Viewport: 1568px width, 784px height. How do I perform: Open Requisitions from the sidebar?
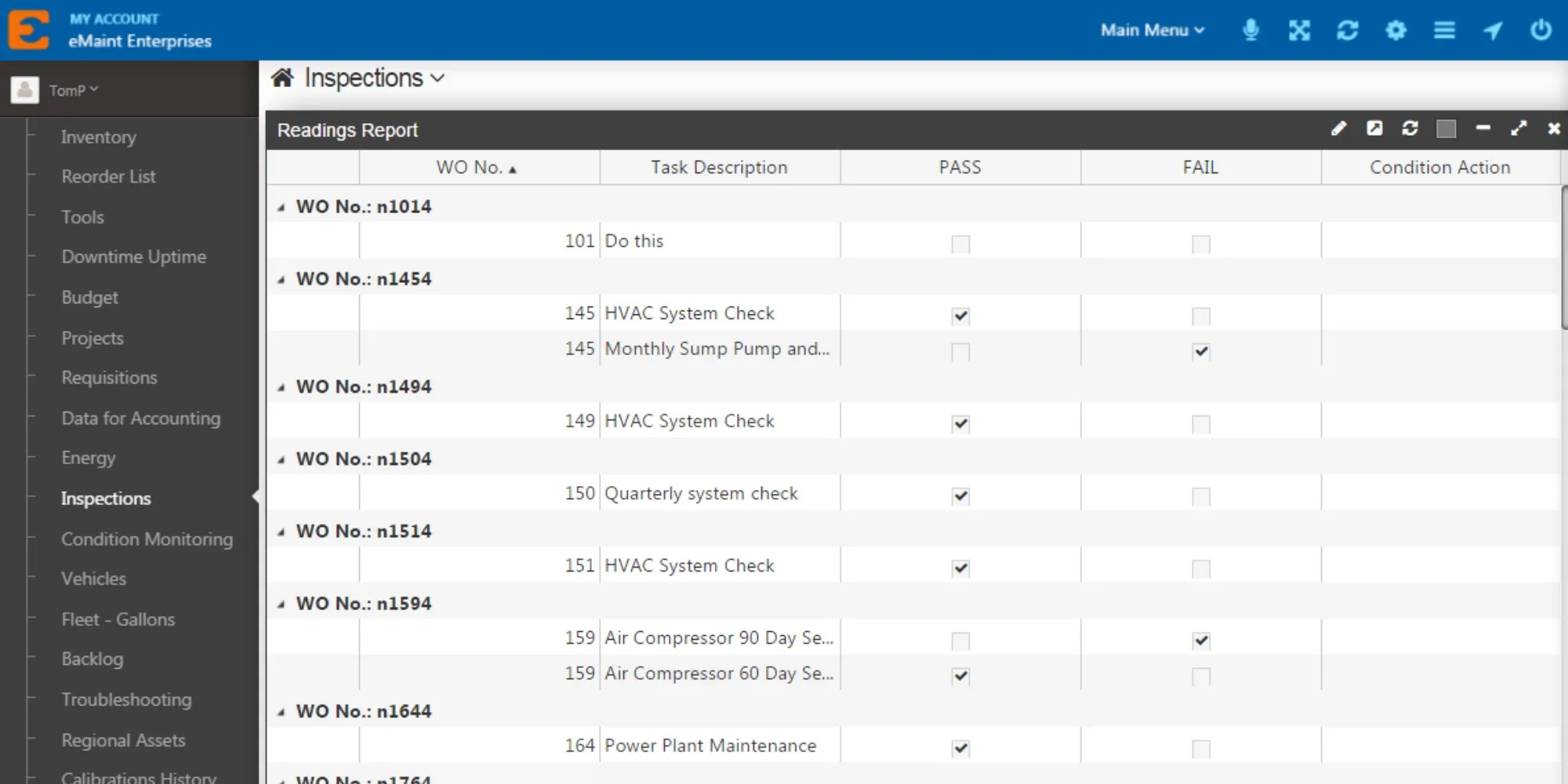110,378
